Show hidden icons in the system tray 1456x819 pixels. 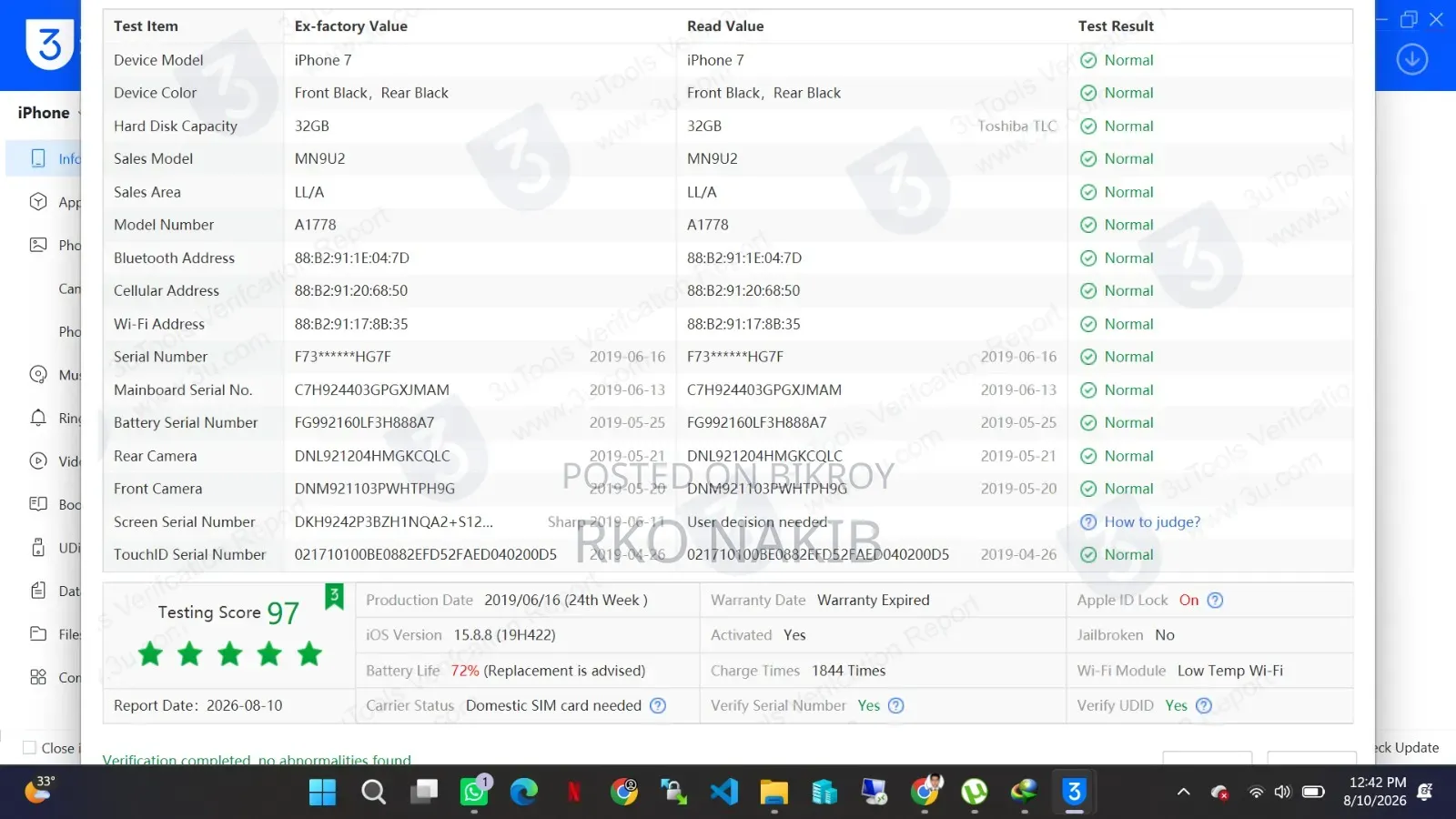tap(1184, 793)
